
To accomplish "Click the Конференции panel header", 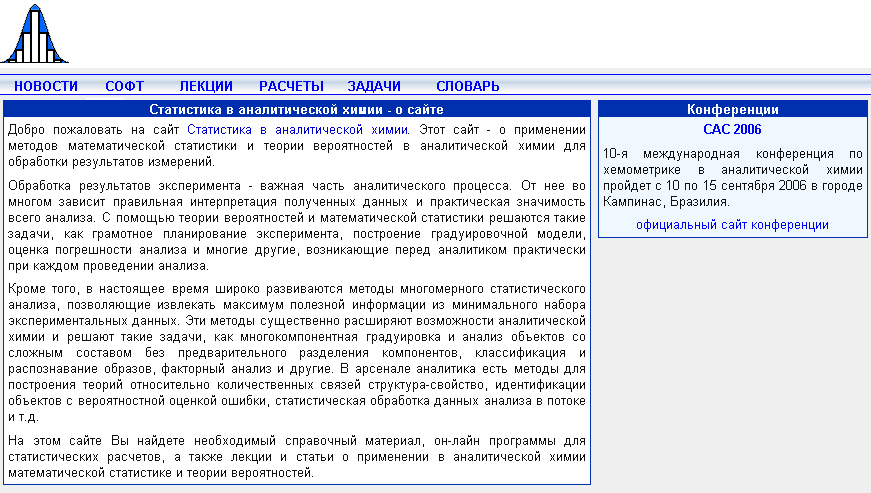I will click(733, 109).
